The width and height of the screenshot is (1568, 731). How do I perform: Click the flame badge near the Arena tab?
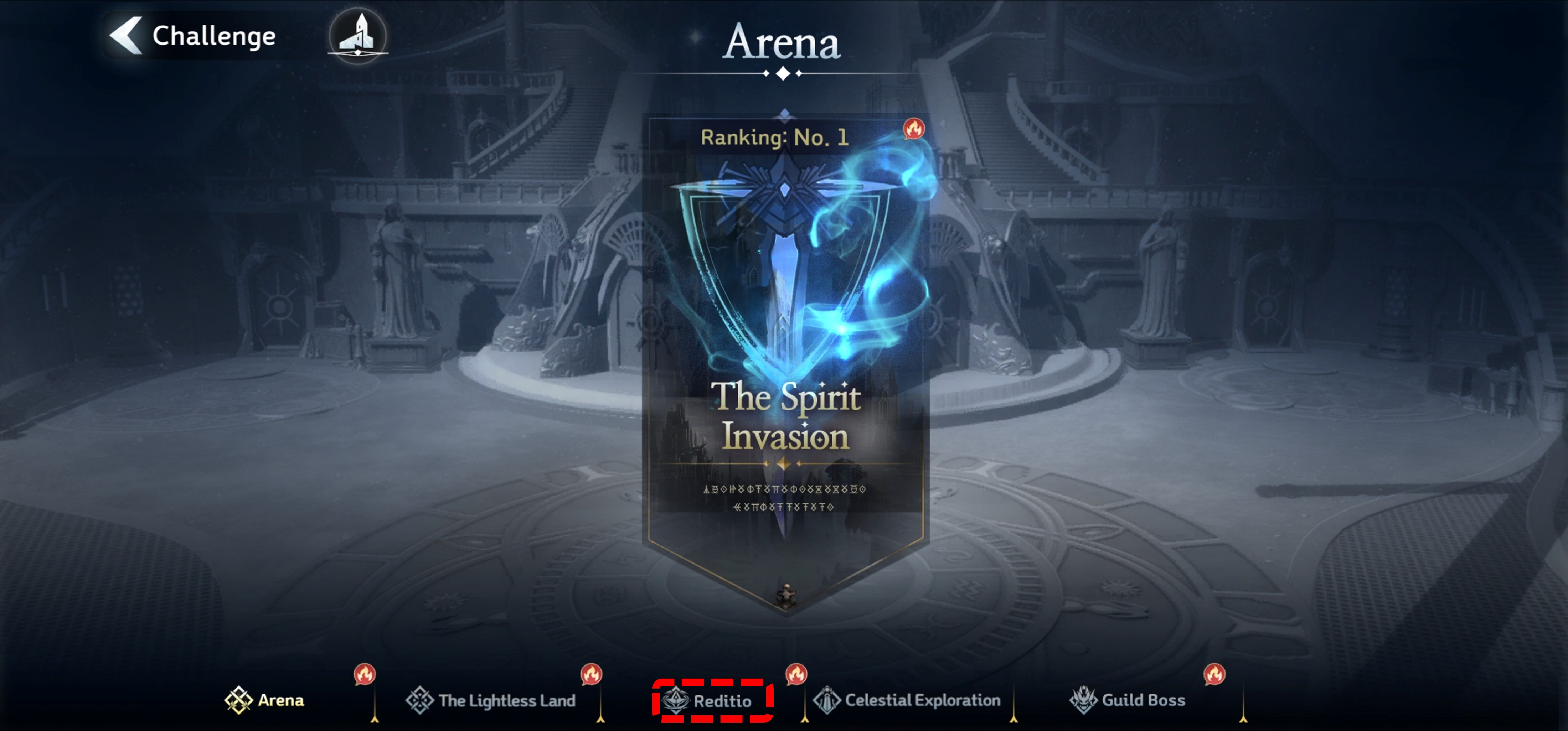tap(365, 674)
